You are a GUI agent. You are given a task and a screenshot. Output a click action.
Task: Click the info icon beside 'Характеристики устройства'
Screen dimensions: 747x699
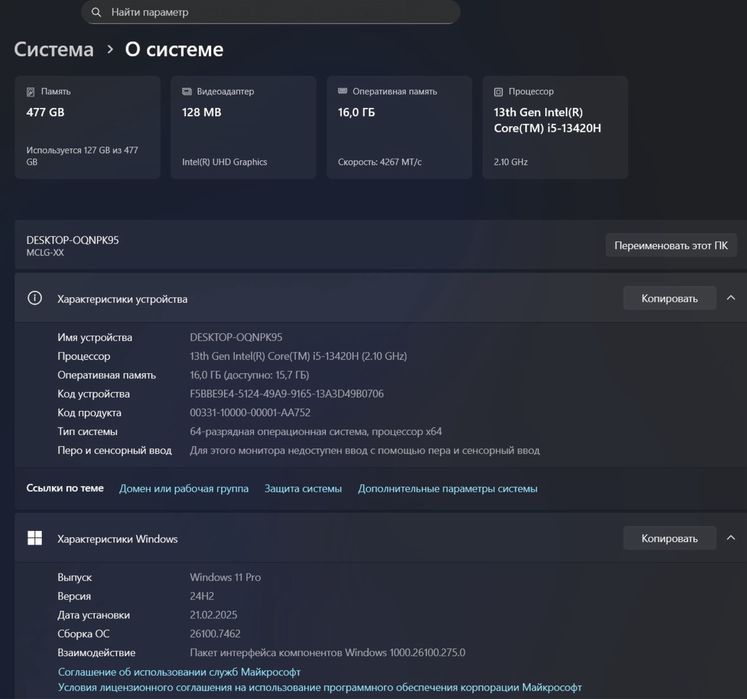click(35, 298)
